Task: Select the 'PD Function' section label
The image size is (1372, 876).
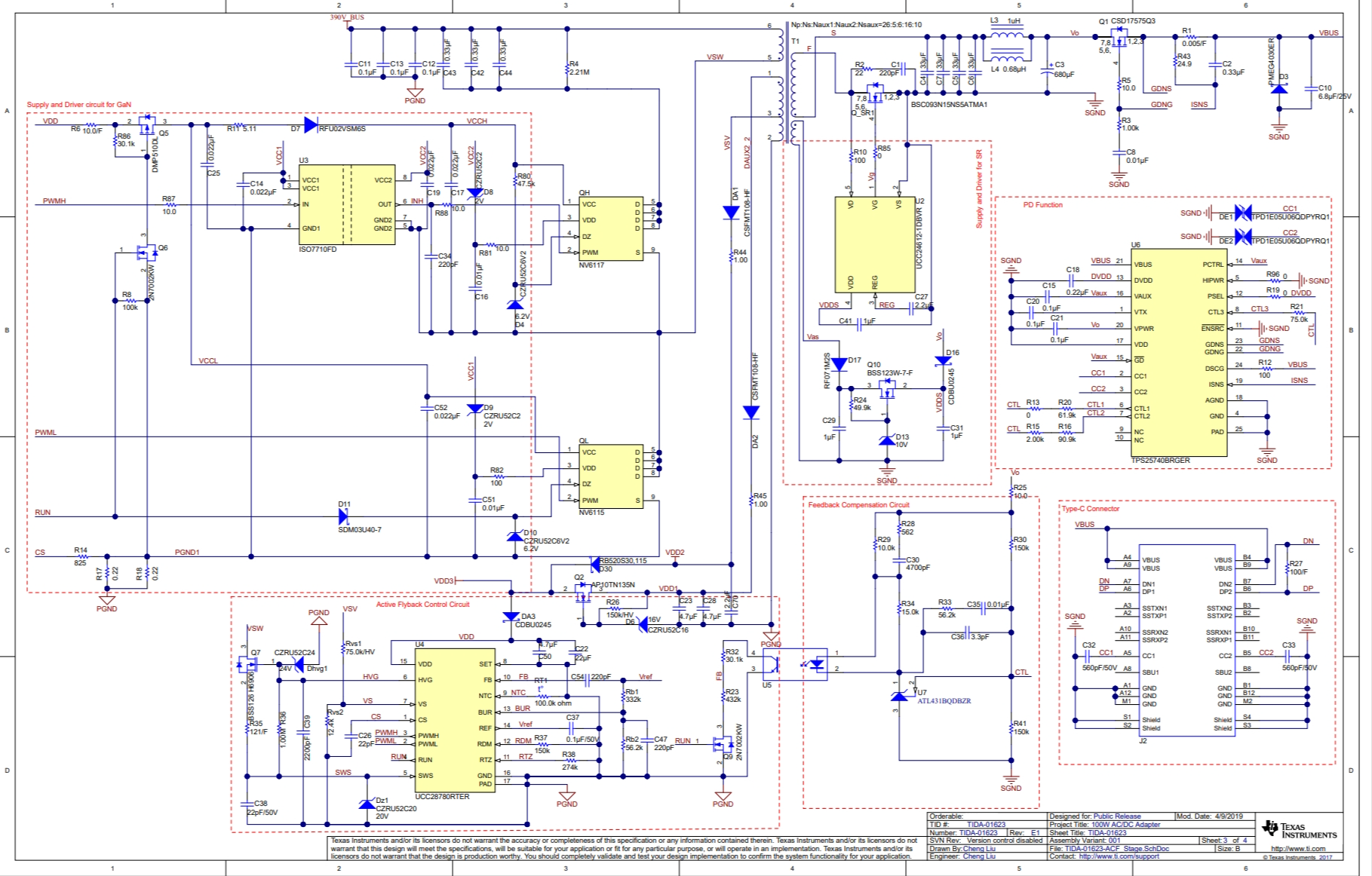Action: pos(1042,205)
